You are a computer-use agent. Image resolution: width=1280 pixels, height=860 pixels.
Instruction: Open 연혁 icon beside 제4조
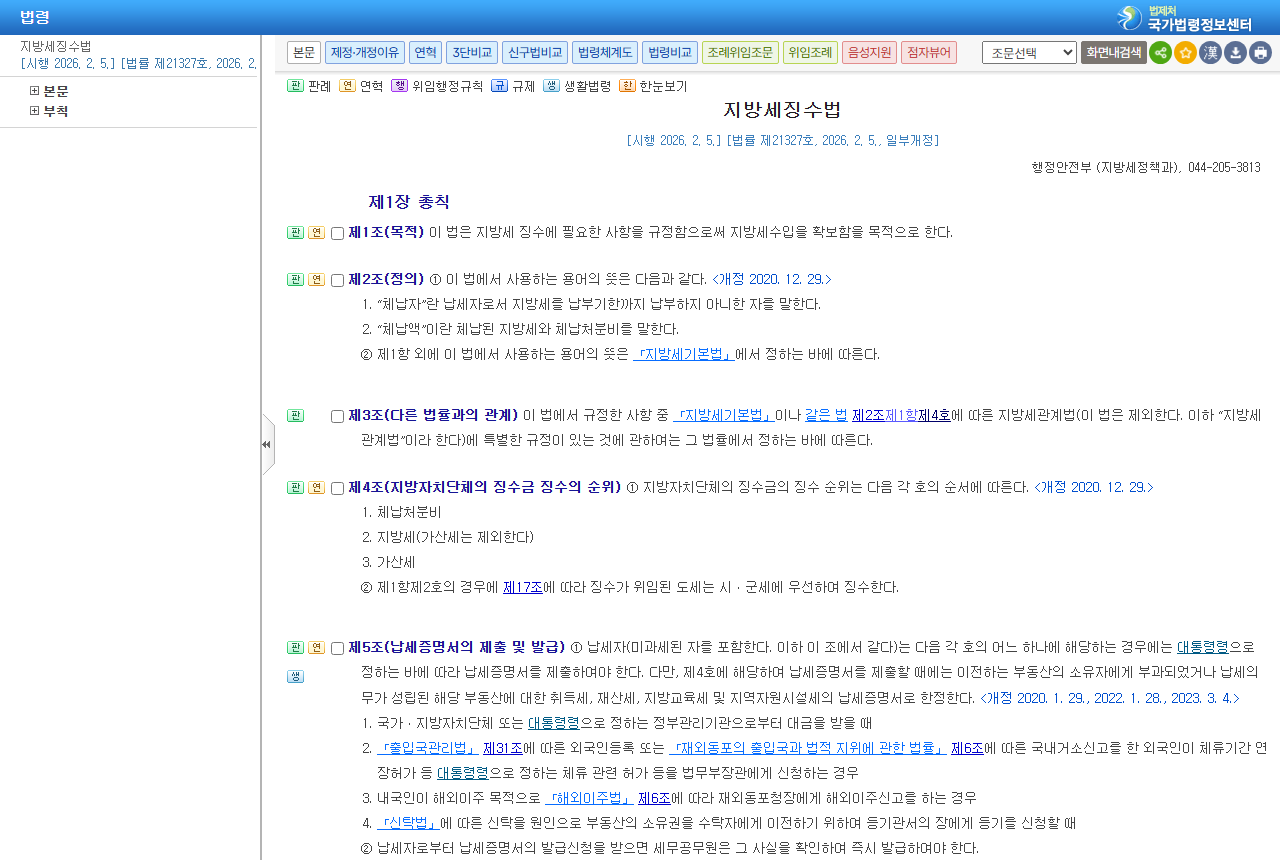coord(316,487)
